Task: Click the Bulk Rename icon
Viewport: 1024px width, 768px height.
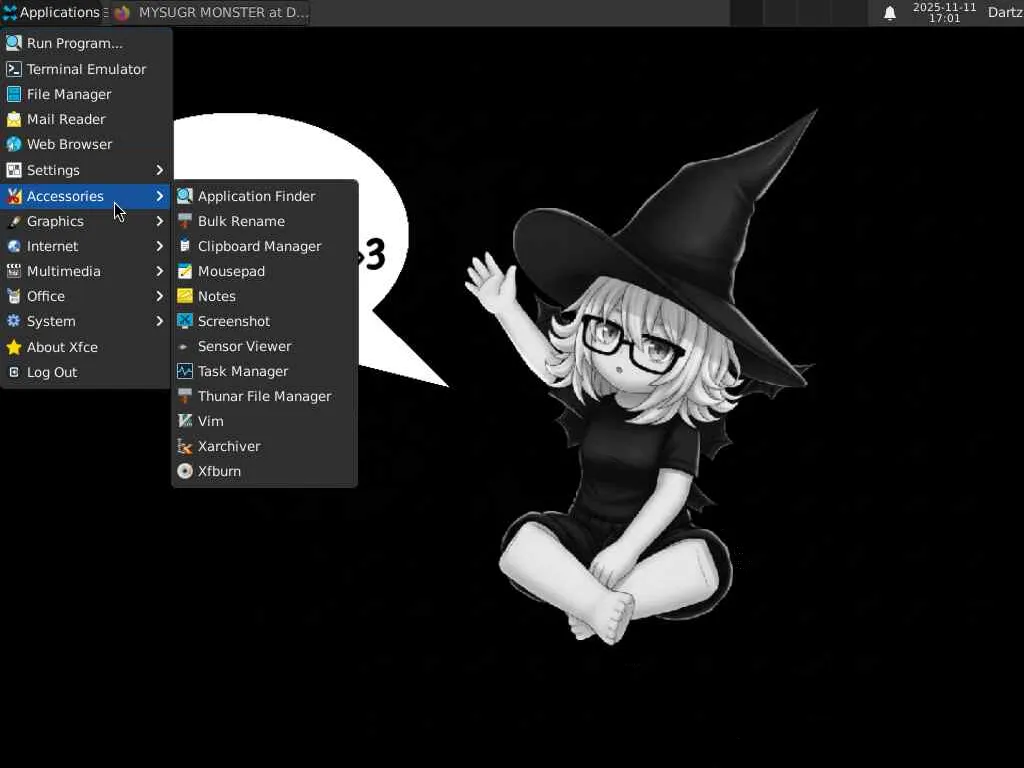Action: point(185,221)
